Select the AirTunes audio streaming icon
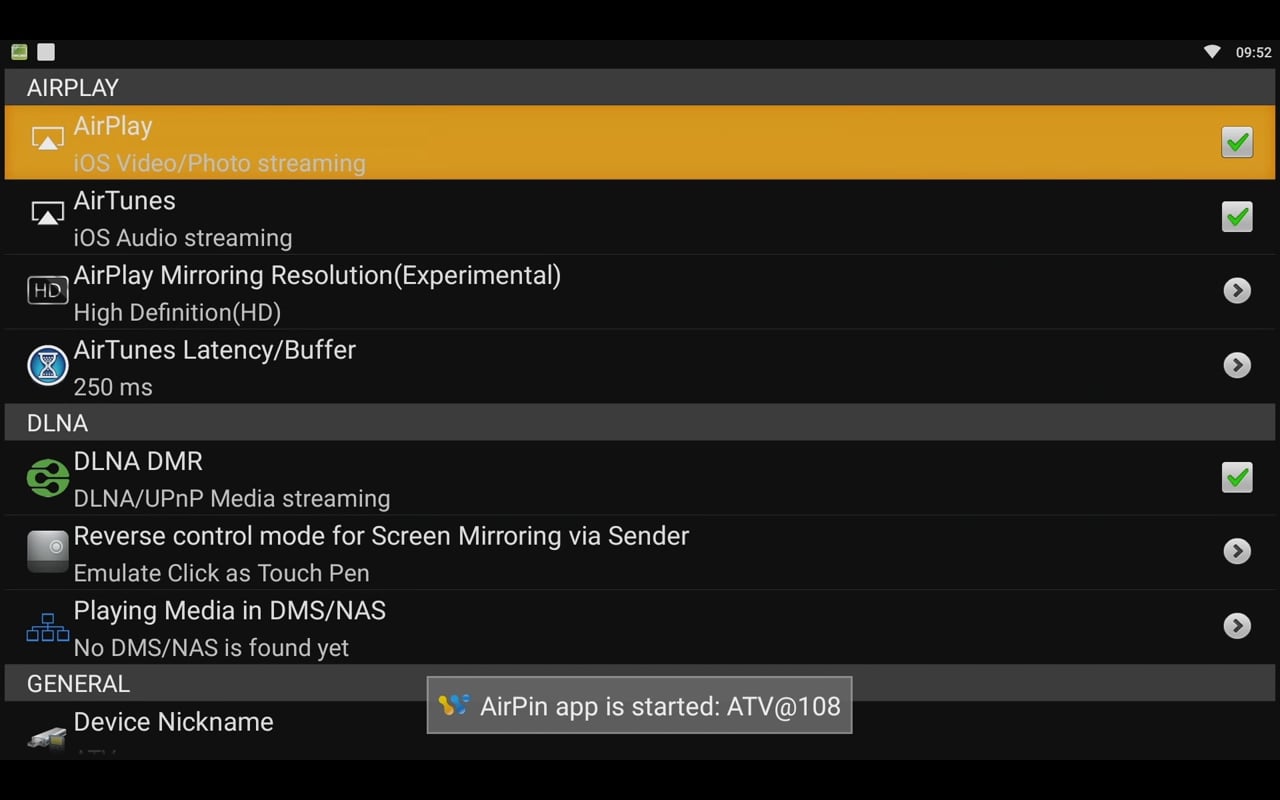 47,212
